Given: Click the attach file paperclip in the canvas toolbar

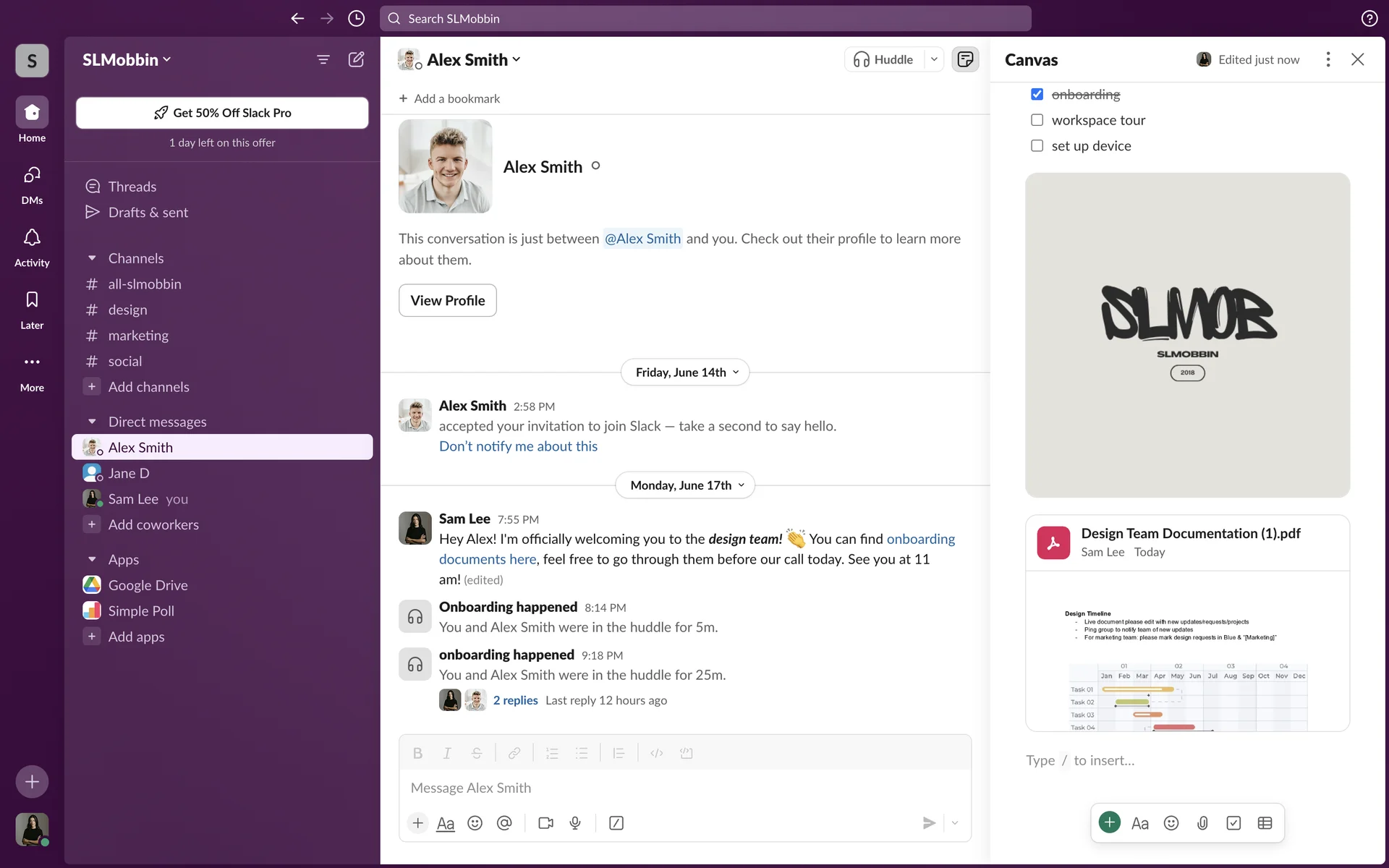Looking at the screenshot, I should pyautogui.click(x=1202, y=823).
